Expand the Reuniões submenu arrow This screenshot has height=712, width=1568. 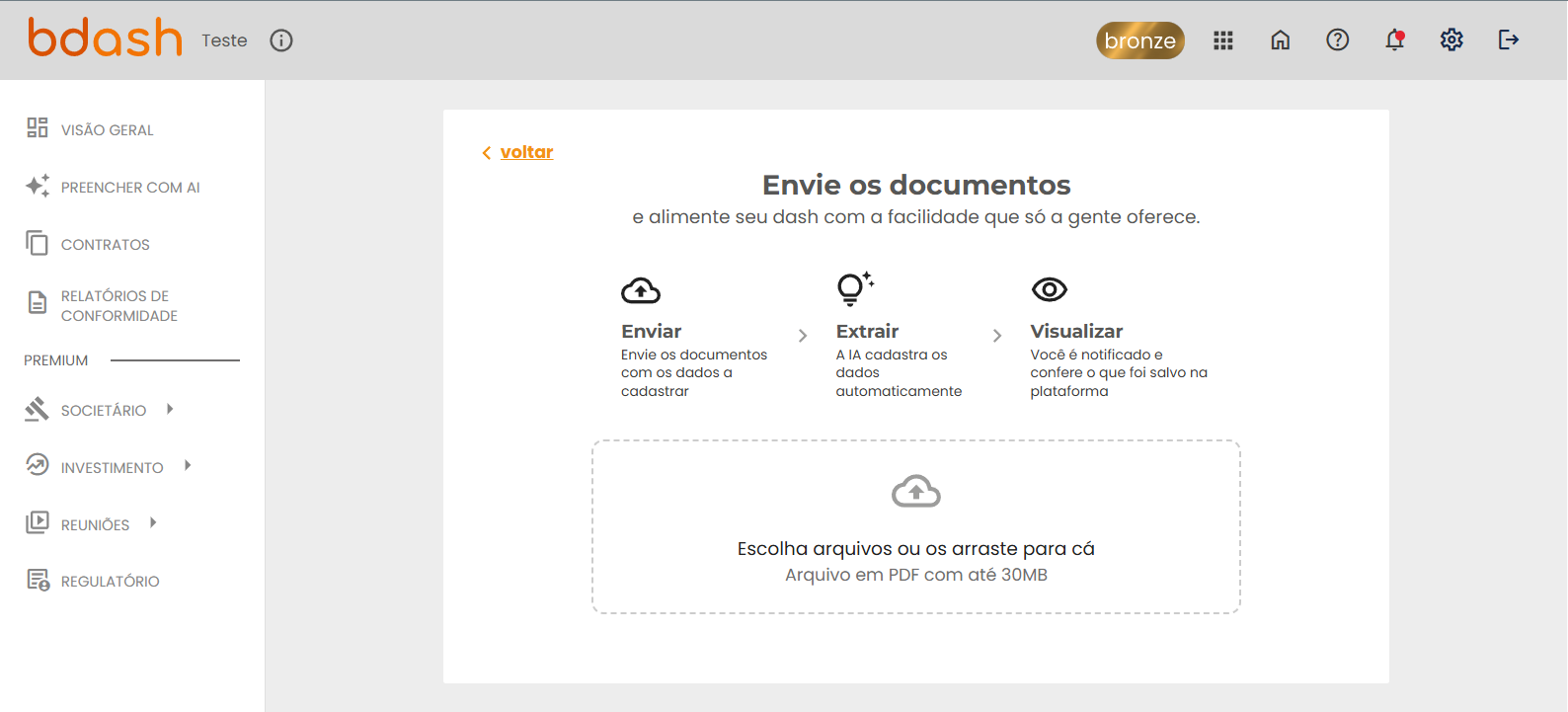(x=153, y=523)
